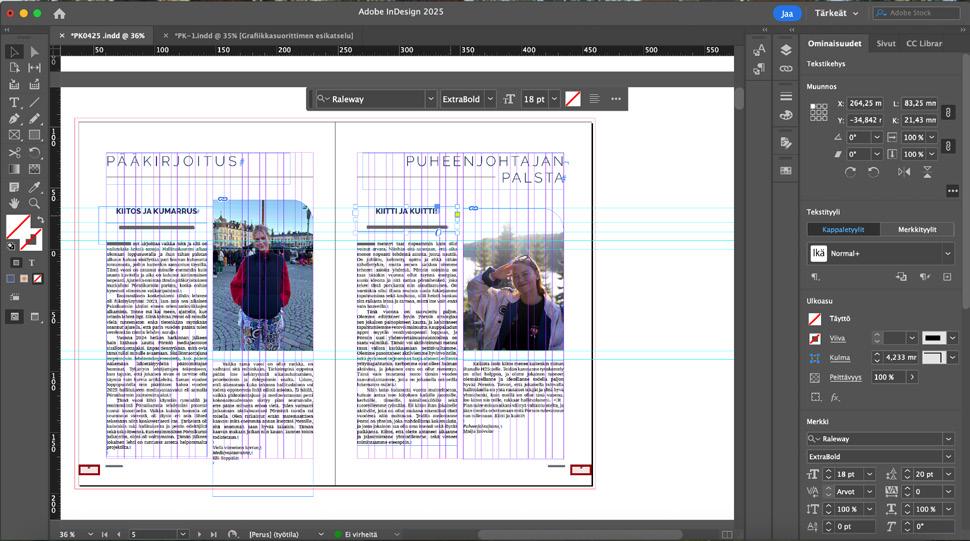Click the rotate 90° clockwise icon
Screen dimensions: 970x541
tap(850, 172)
